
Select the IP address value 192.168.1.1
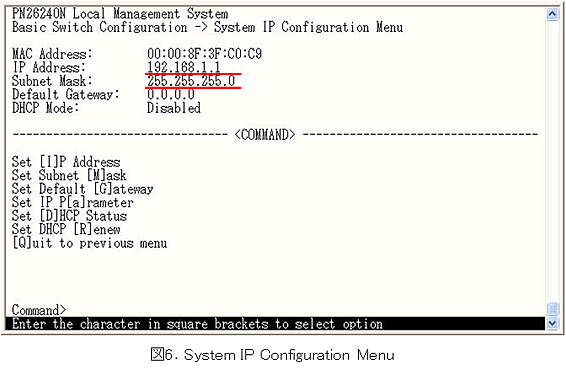tap(184, 67)
